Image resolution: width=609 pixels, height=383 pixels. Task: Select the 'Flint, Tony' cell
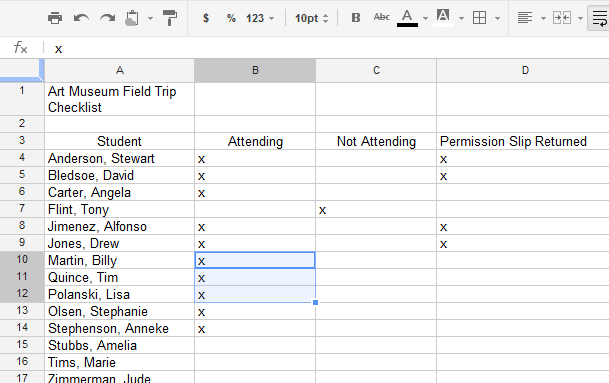120,209
